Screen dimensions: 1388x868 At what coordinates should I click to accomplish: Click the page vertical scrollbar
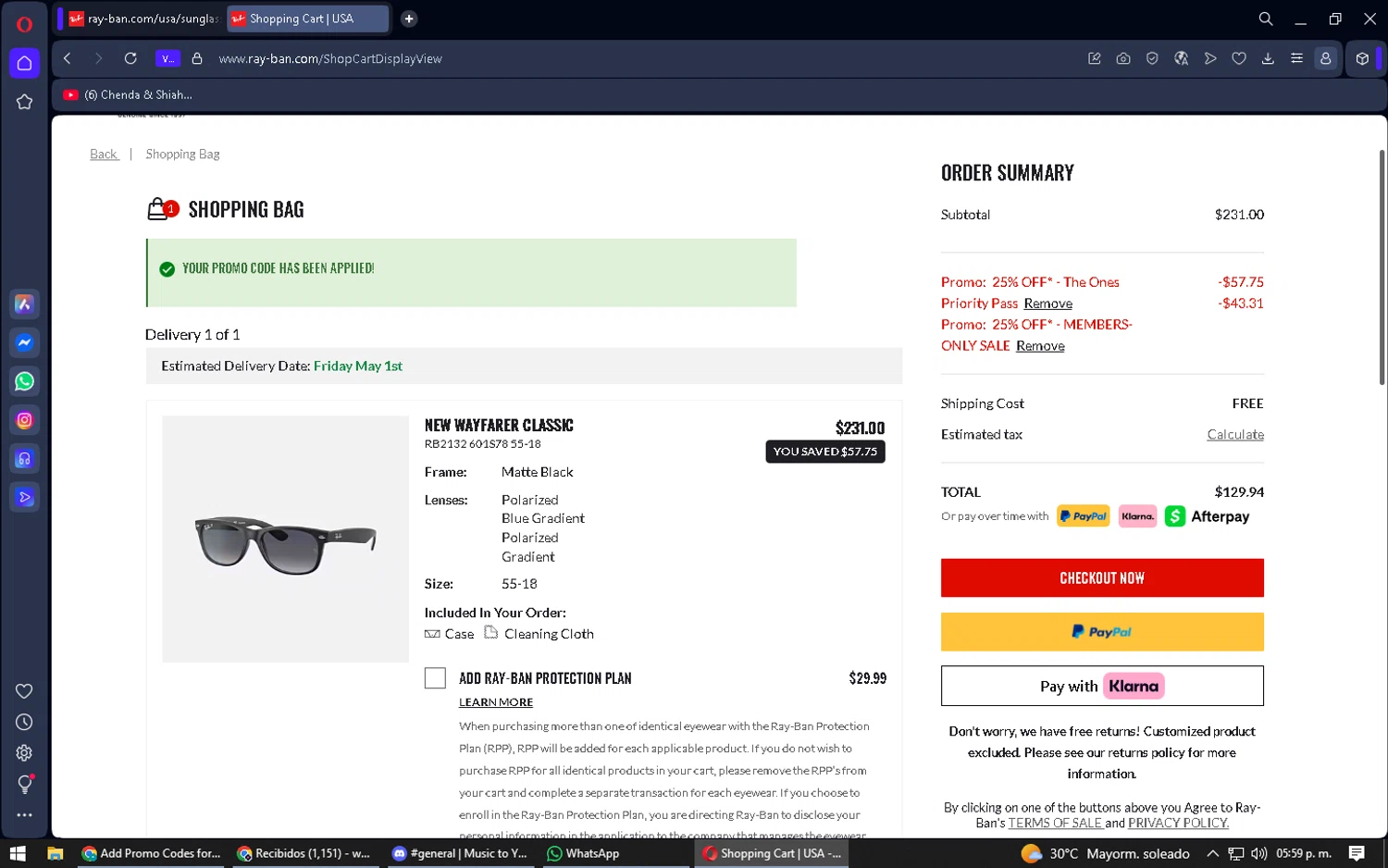pos(1382,267)
